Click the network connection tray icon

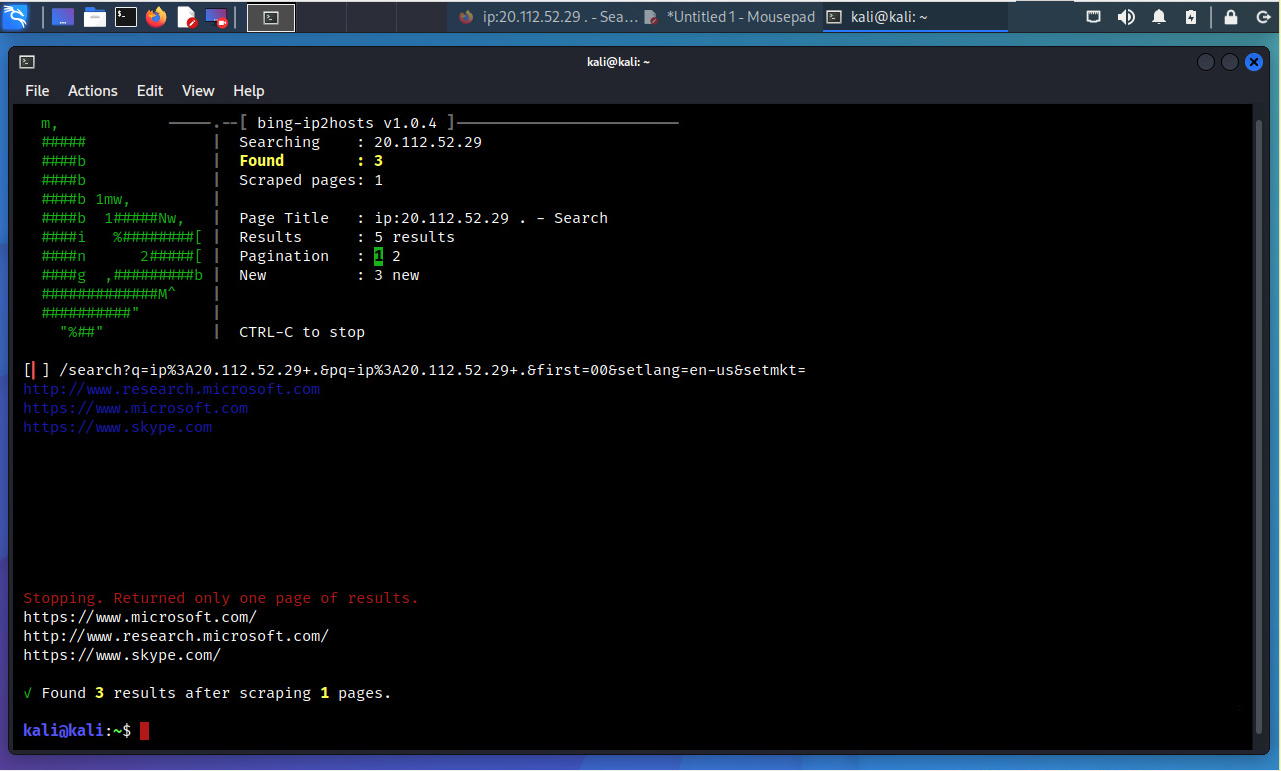click(x=1094, y=17)
